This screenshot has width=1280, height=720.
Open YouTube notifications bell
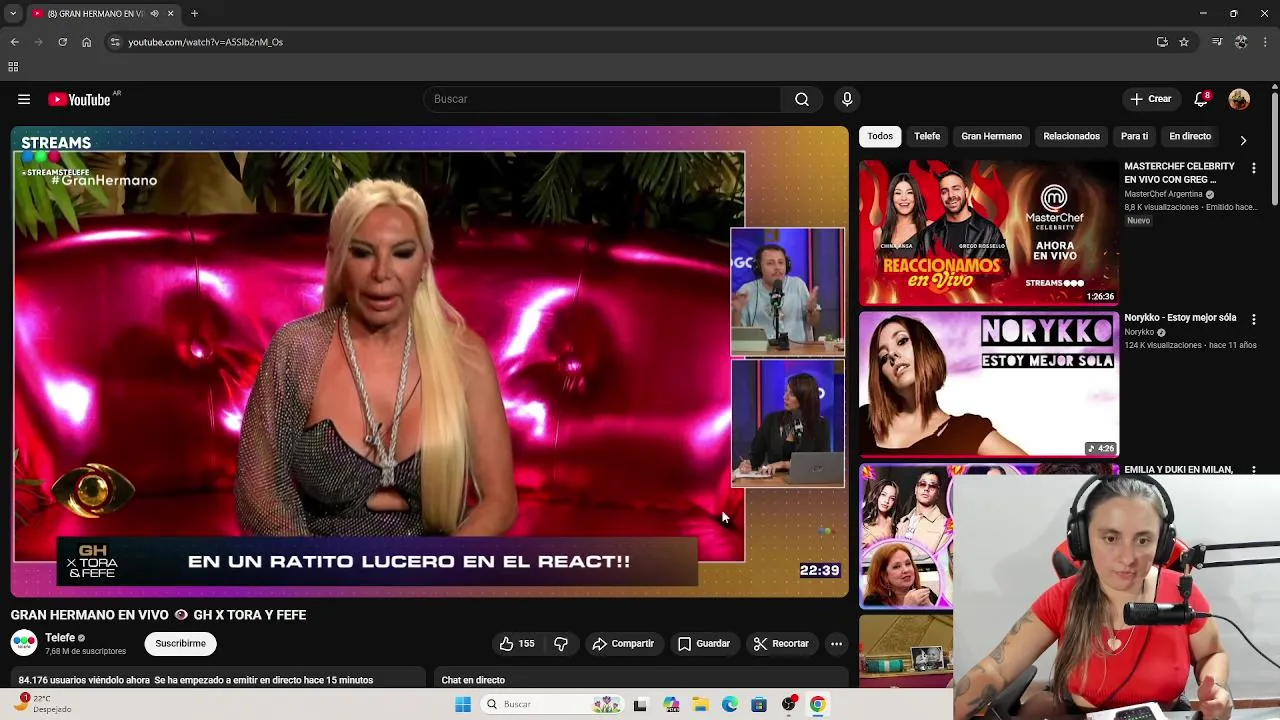click(1202, 99)
